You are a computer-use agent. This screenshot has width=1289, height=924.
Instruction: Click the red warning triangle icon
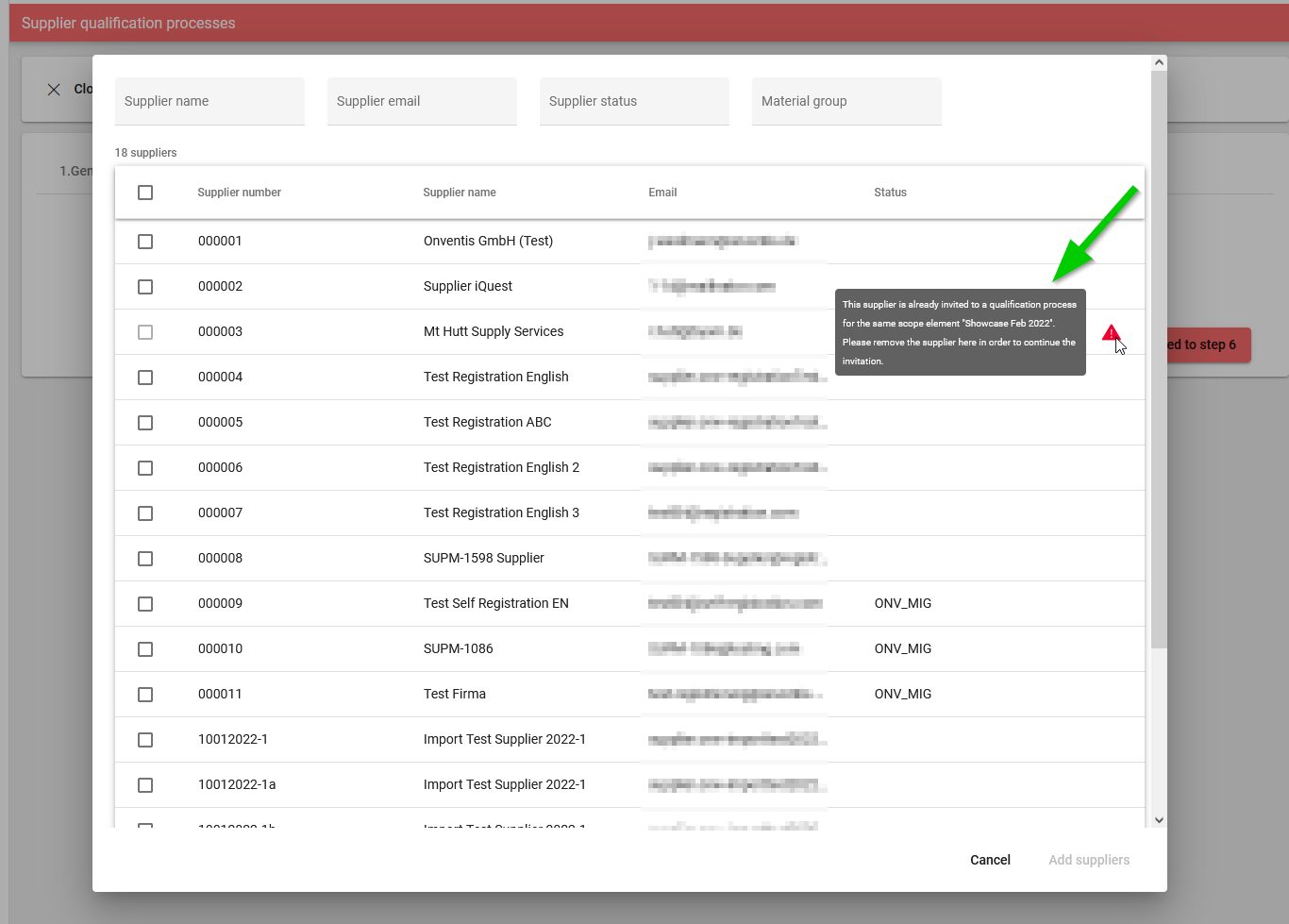pos(1111,332)
